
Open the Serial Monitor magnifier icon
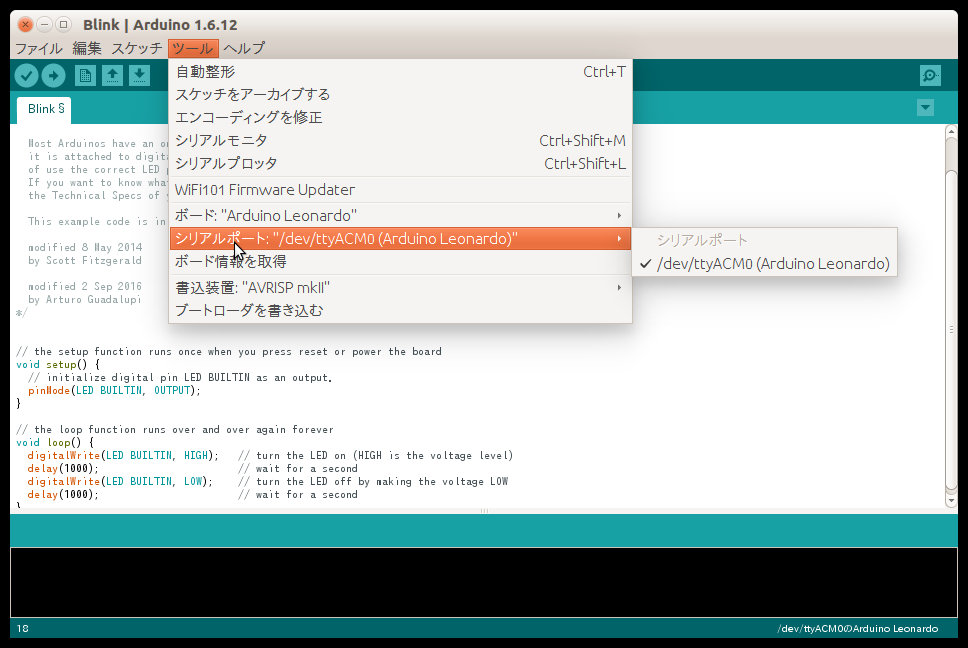pyautogui.click(x=930, y=76)
